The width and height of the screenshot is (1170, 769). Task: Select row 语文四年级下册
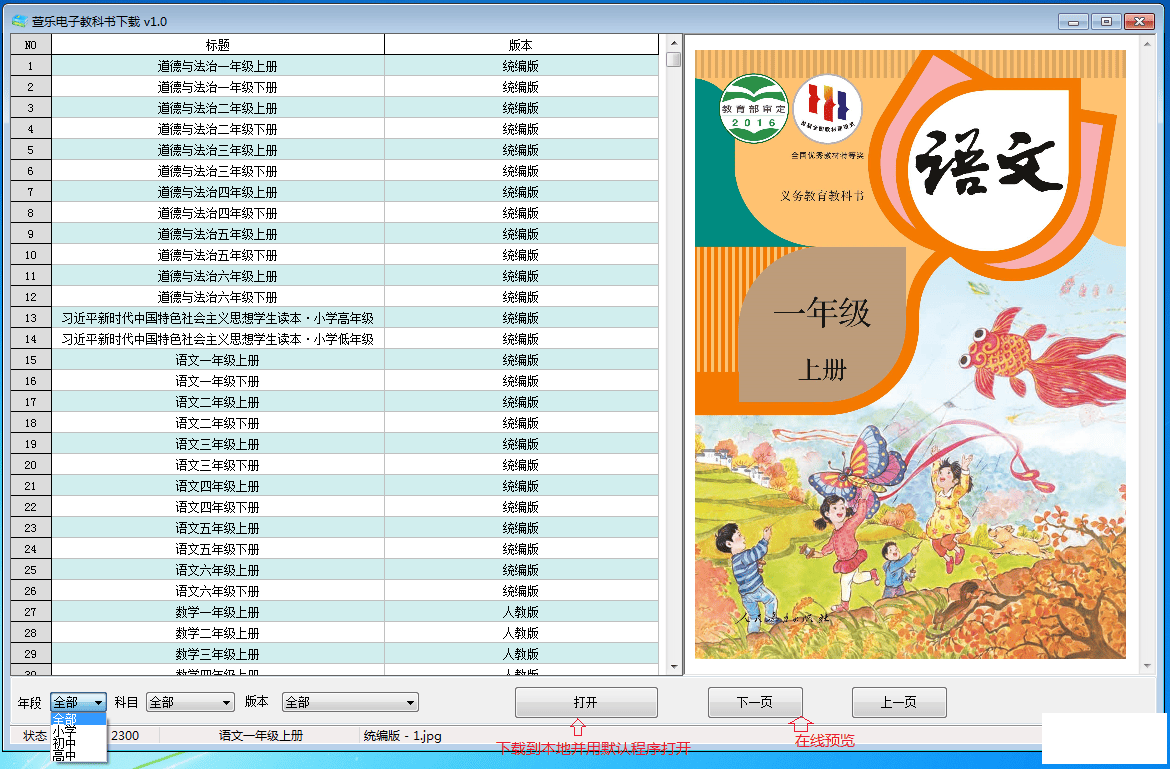[334, 506]
